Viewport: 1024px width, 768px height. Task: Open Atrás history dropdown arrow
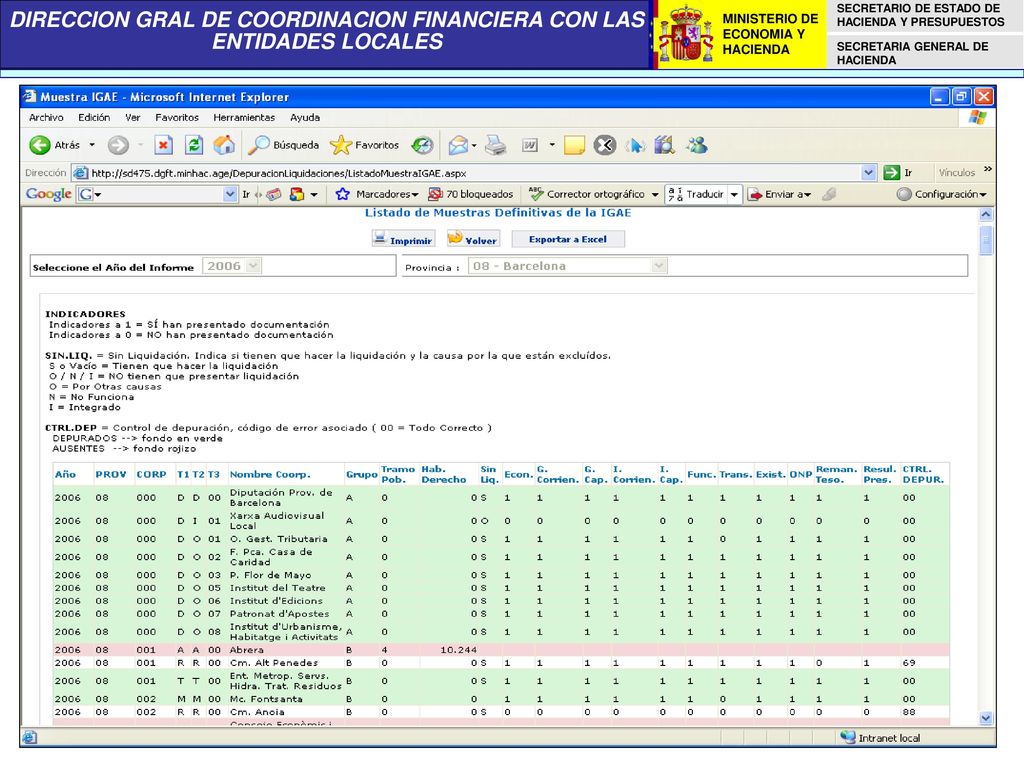click(x=92, y=145)
